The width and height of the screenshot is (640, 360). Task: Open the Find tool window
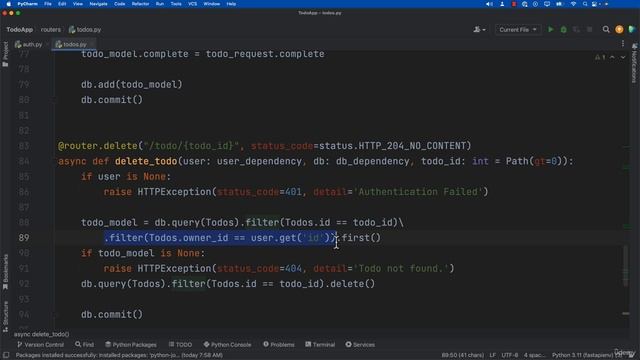point(84,345)
